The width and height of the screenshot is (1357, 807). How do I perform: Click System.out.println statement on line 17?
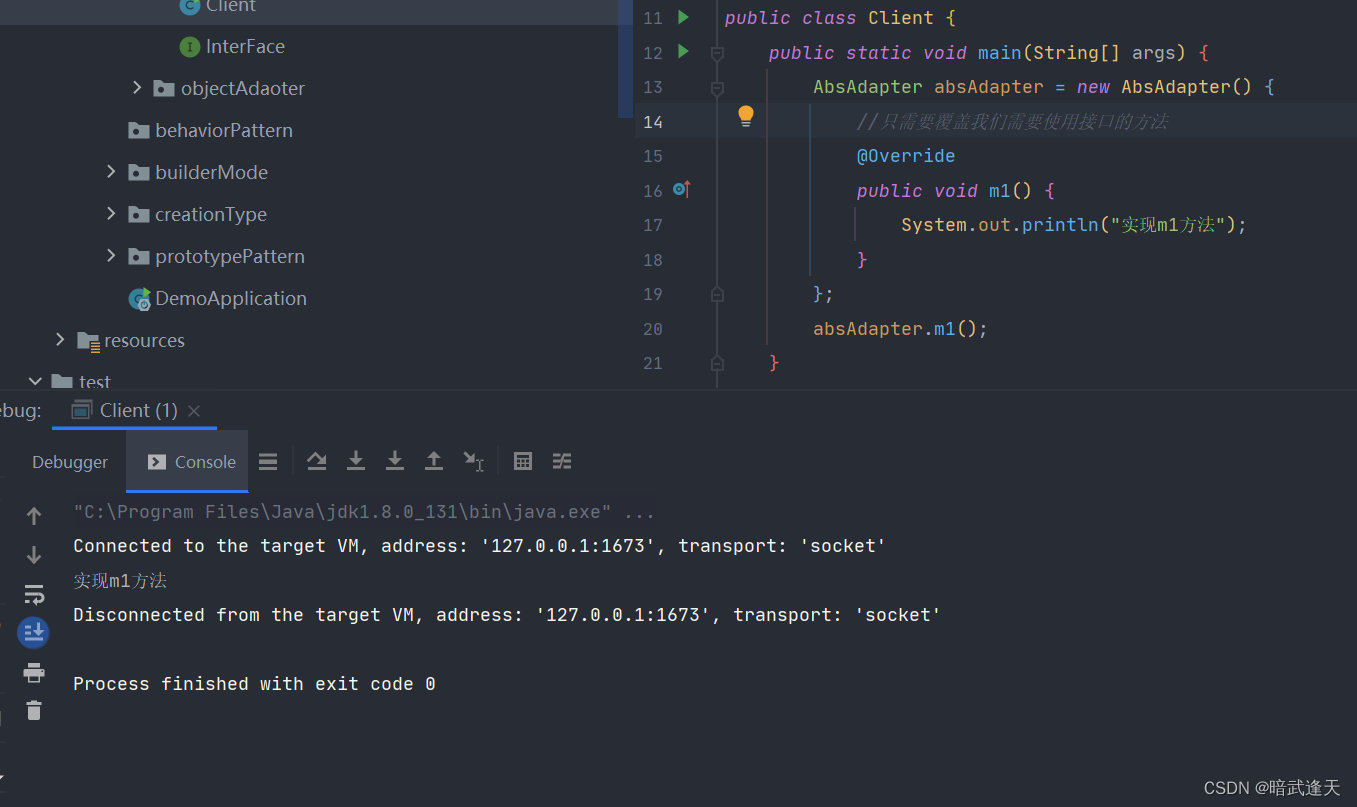click(x=1074, y=225)
